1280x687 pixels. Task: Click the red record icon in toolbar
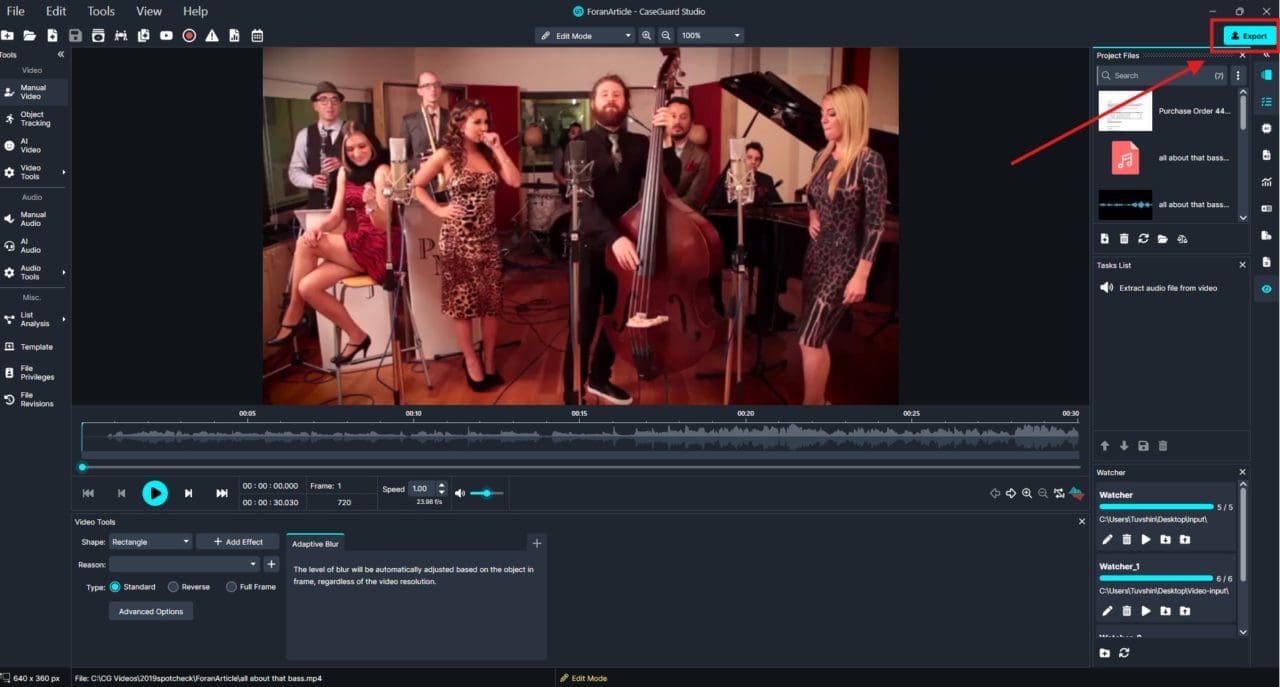[x=189, y=36]
